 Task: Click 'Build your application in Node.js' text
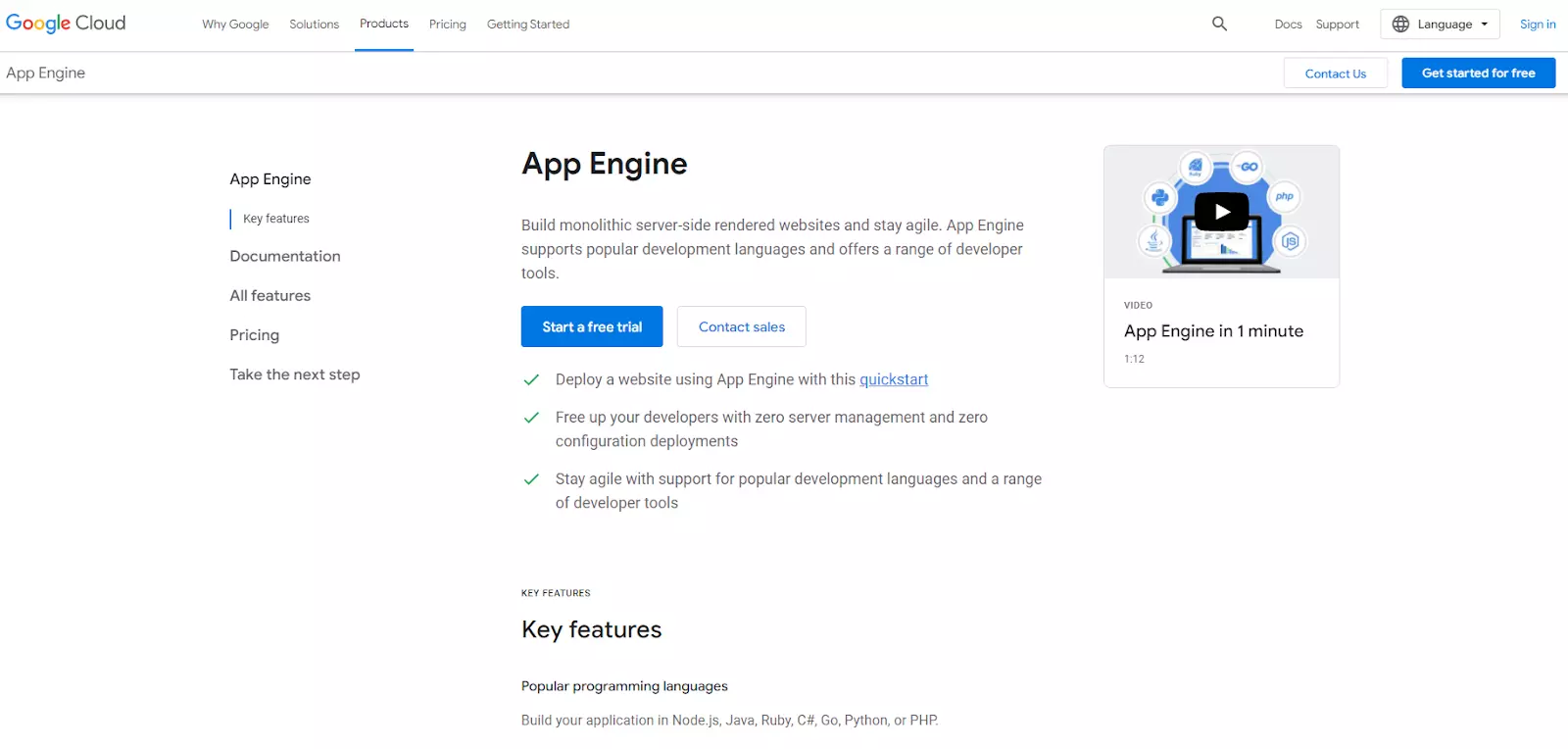pos(730,720)
